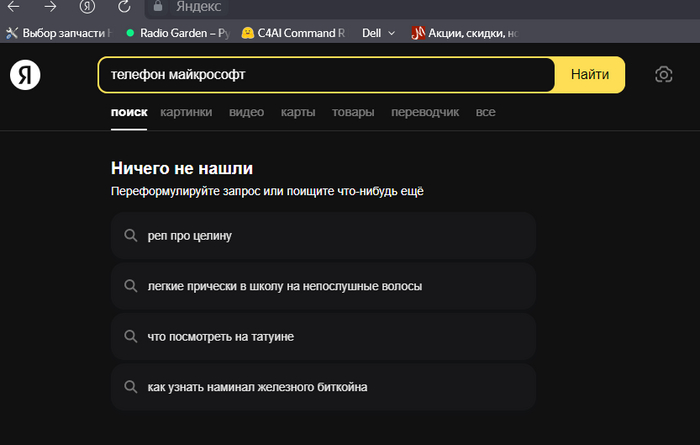This screenshot has height=445, width=700.
Task: Select the поиск tab
Action: pyautogui.click(x=129, y=112)
